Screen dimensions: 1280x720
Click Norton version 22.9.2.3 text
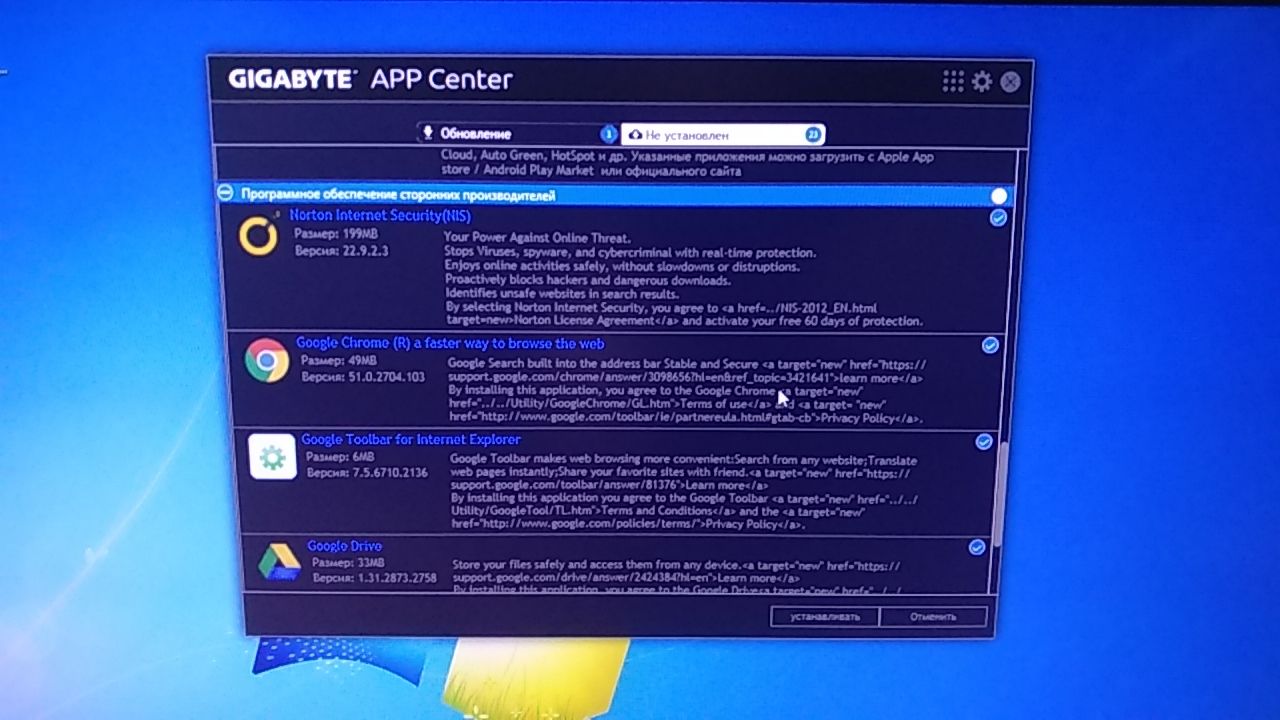(341, 250)
